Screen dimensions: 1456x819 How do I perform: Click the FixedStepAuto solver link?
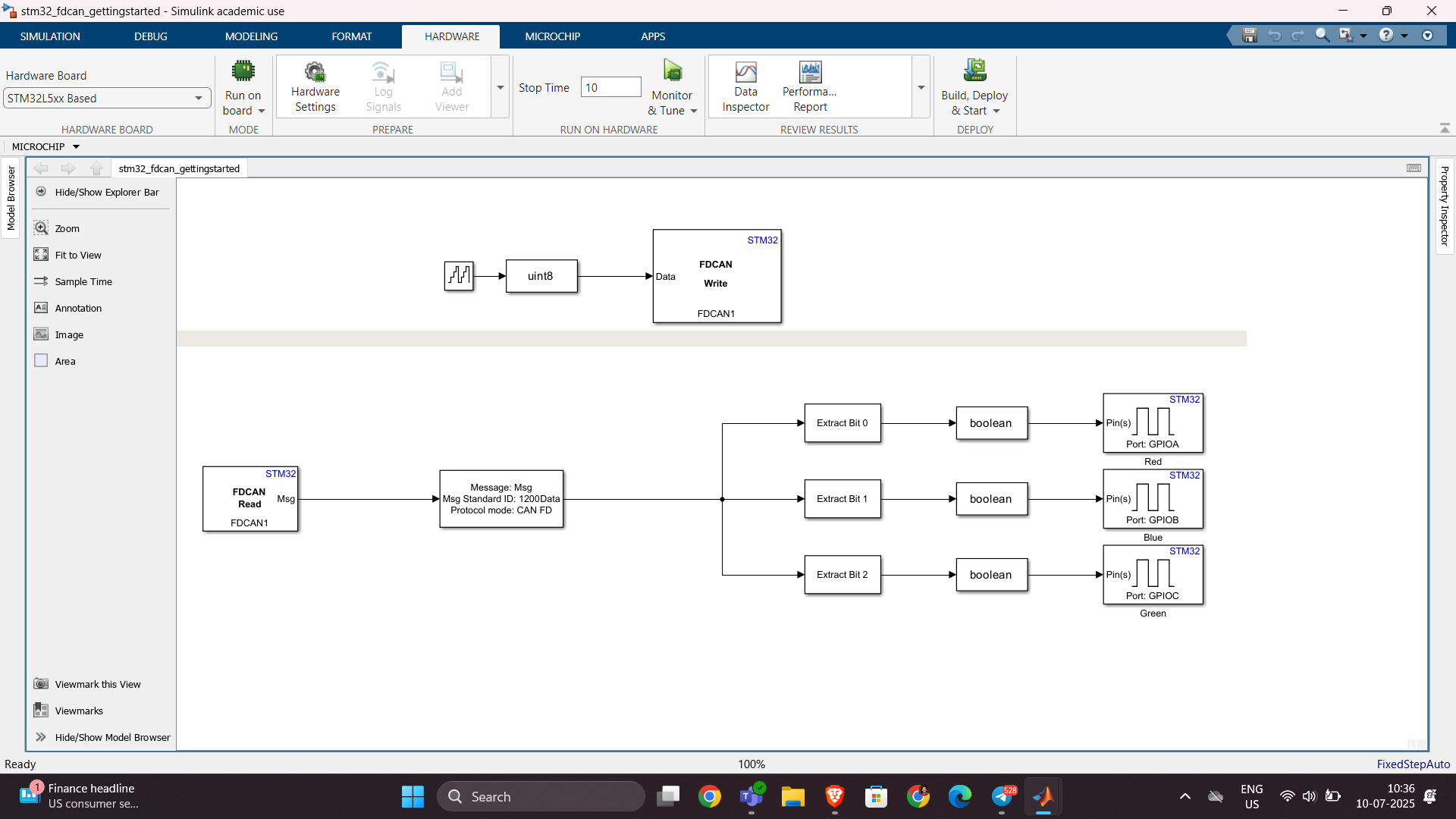pos(1413,764)
